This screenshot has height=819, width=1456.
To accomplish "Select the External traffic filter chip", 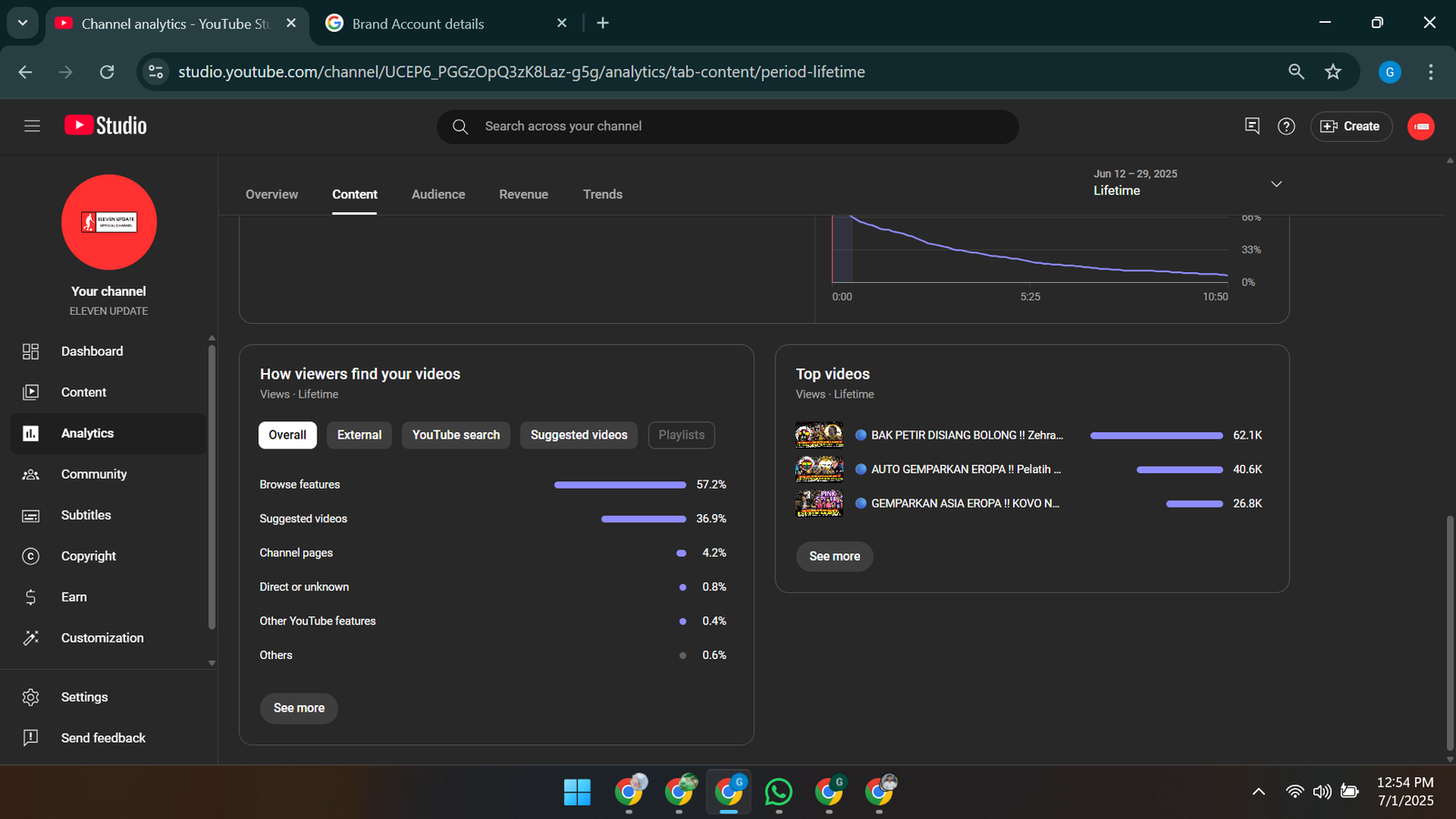I will [359, 435].
